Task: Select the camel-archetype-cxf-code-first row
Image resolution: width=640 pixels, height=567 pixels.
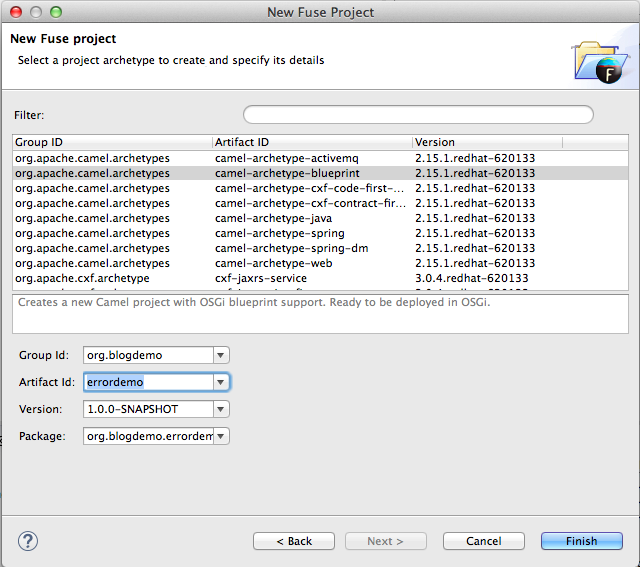Action: (x=320, y=188)
